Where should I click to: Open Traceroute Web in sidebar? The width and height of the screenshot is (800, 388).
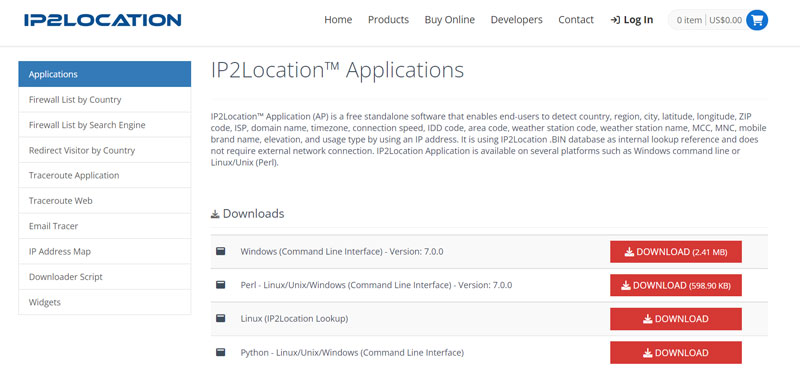tap(105, 201)
